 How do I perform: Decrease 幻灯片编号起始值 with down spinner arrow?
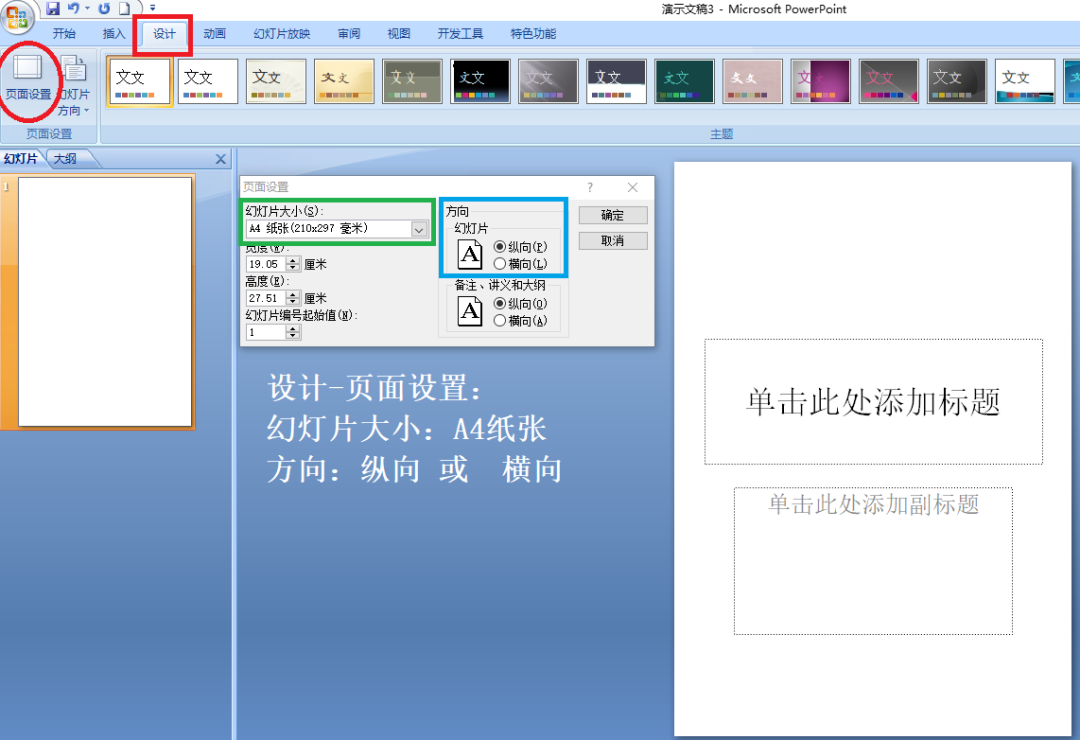point(293,336)
